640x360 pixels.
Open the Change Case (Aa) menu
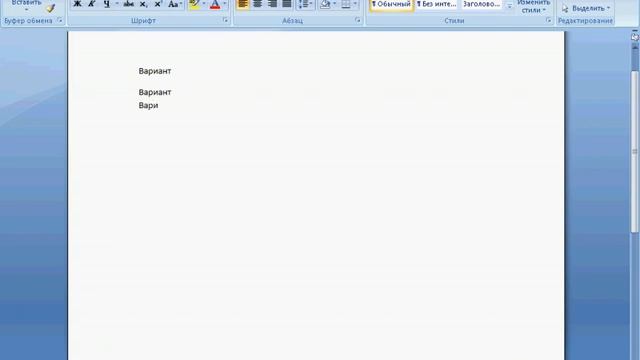coord(175,4)
